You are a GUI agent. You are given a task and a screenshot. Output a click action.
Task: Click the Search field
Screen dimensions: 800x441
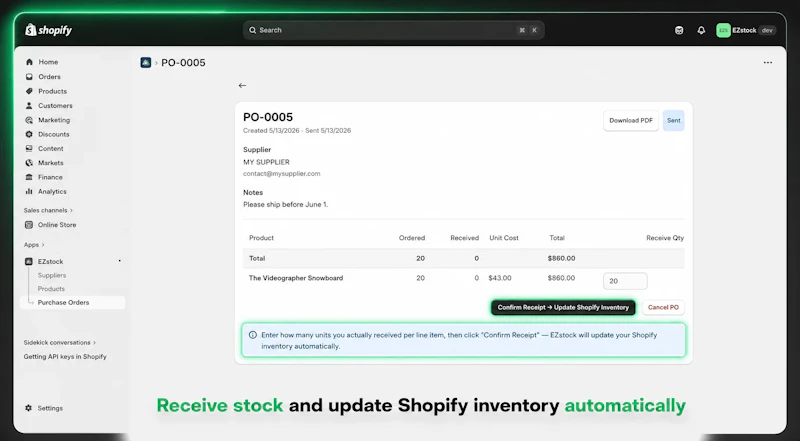click(x=393, y=30)
